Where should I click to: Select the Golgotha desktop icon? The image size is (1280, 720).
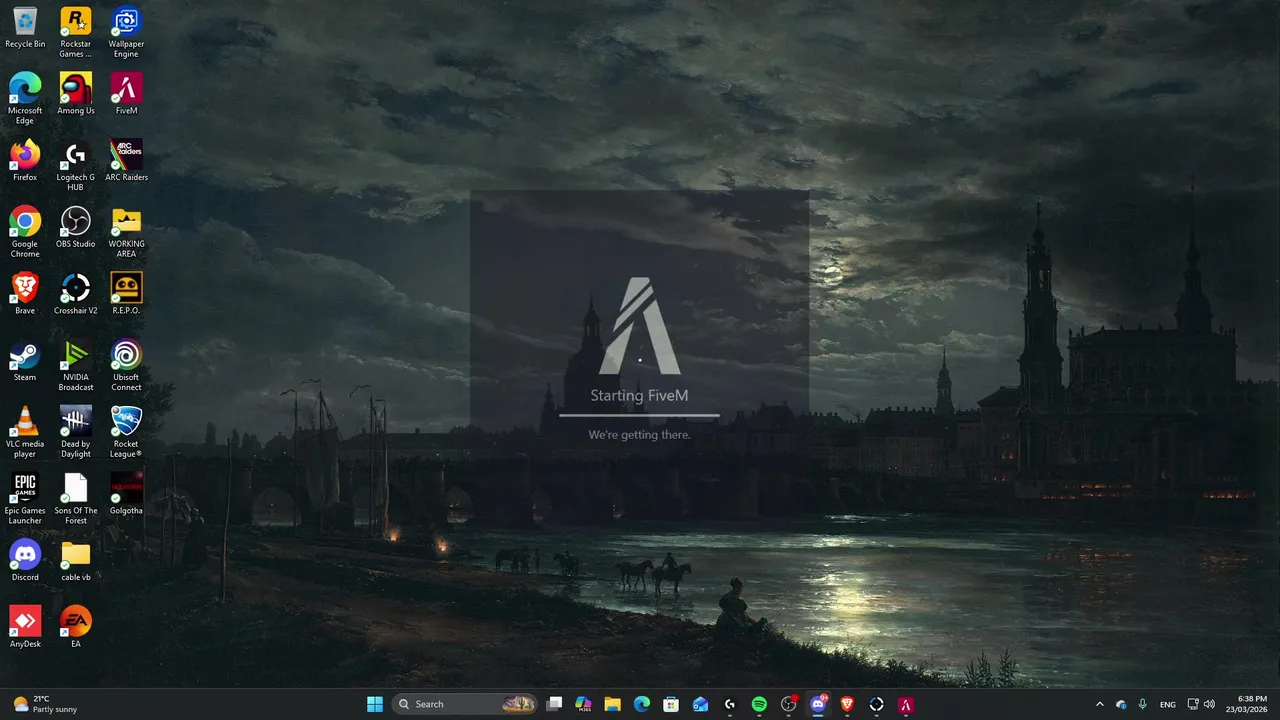coord(126,494)
